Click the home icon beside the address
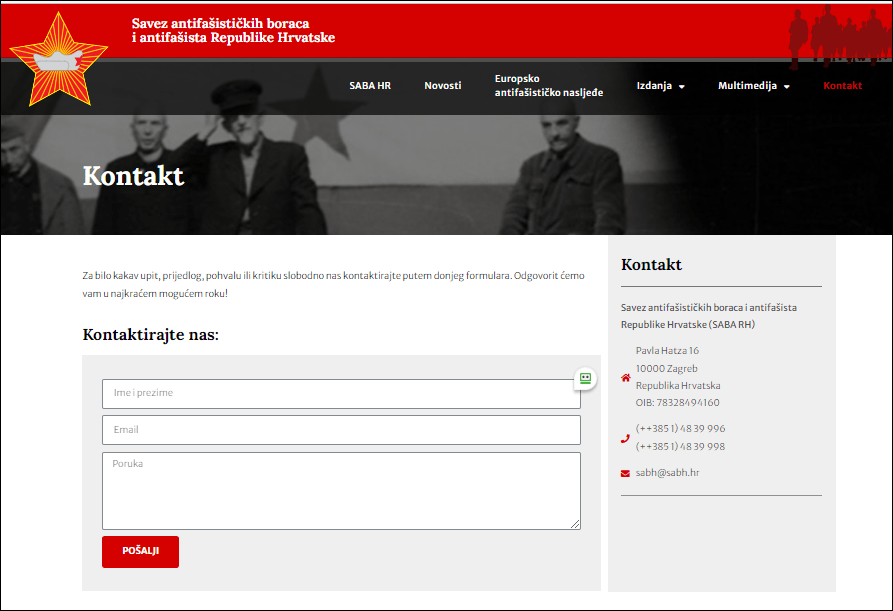Image resolution: width=893 pixels, height=611 pixels. point(626,378)
